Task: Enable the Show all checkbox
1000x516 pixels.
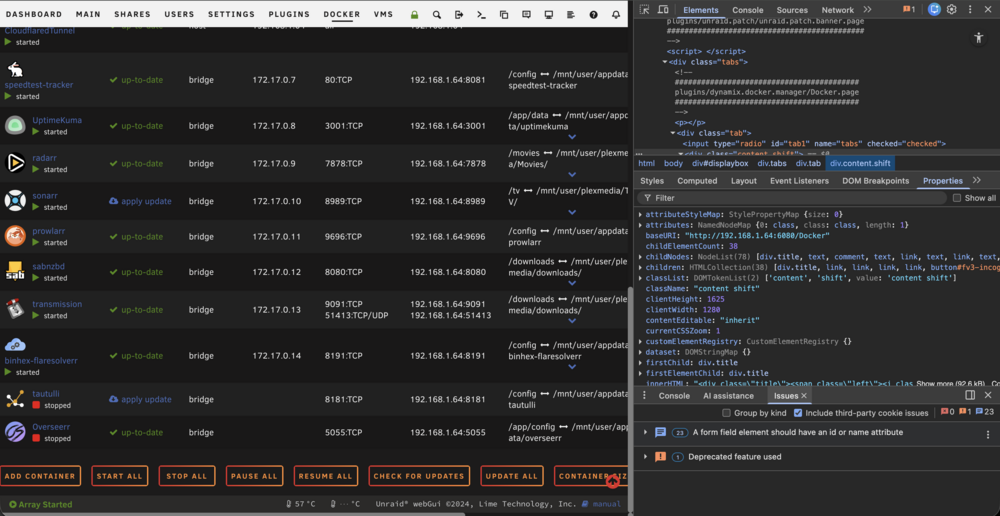Action: point(957,198)
